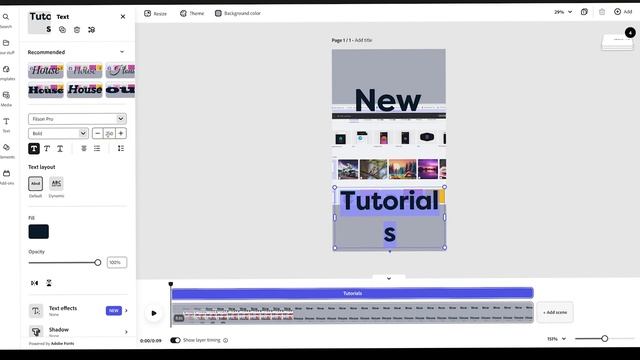Open the dark Fill color swatch
Screen dimensions: 640x360
39,232
